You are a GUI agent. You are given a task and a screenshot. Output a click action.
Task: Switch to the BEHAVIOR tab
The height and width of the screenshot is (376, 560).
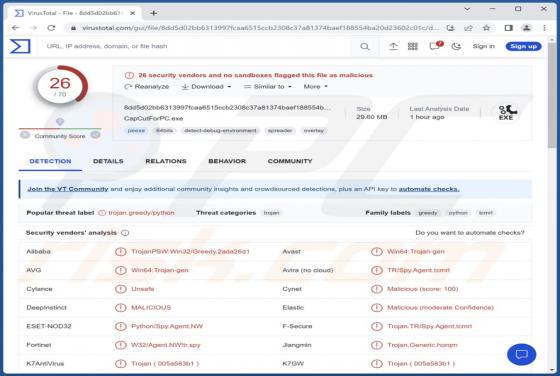tap(227, 161)
